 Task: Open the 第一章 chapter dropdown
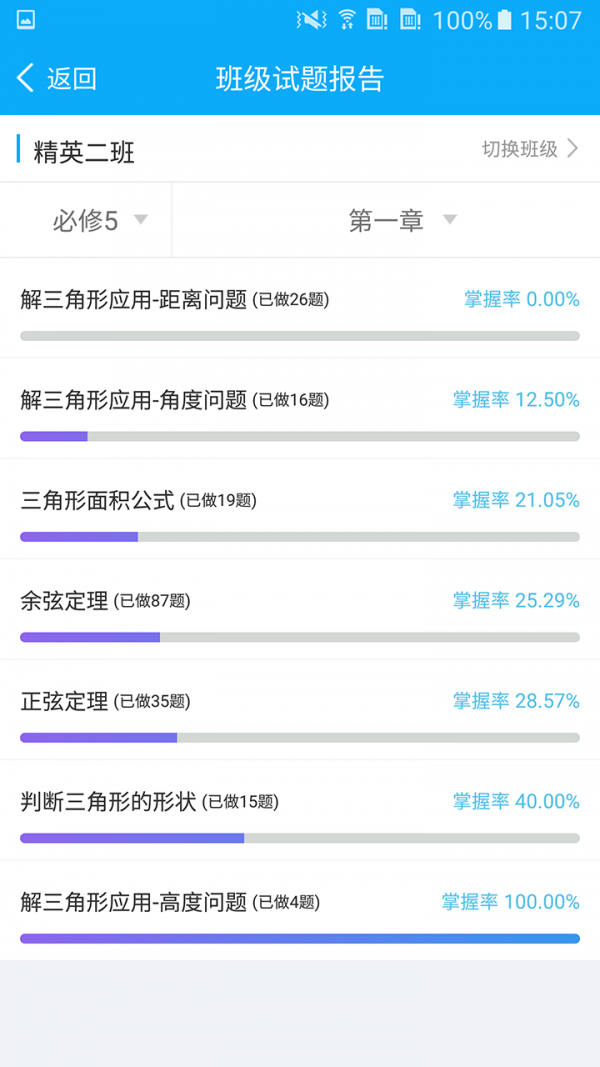(400, 220)
